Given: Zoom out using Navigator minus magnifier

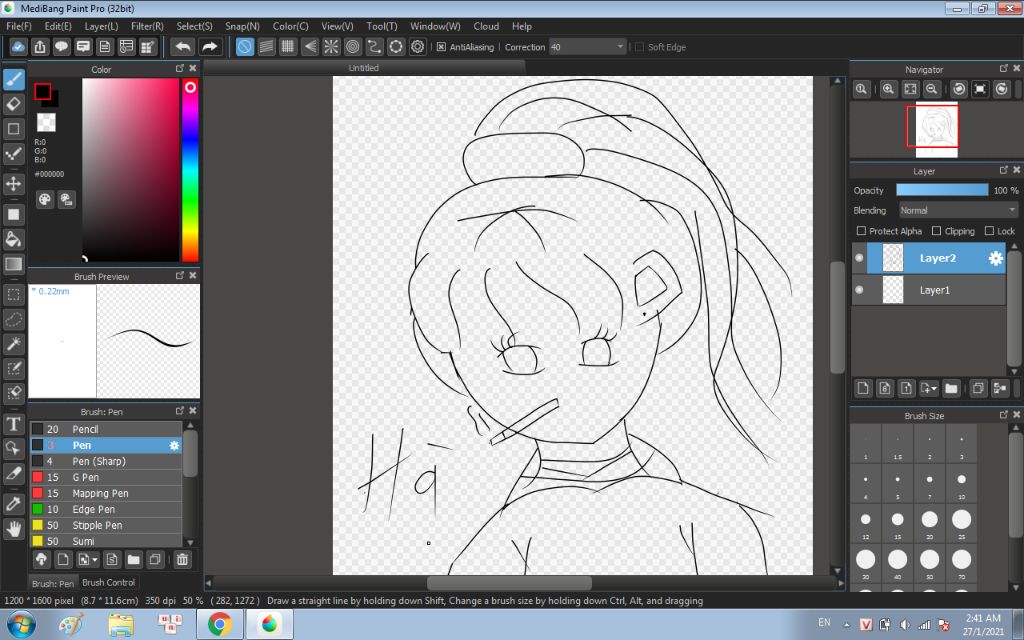Looking at the screenshot, I should [932, 89].
